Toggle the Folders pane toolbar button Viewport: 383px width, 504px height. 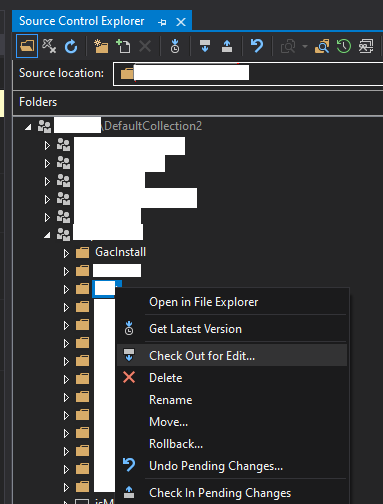click(x=27, y=46)
